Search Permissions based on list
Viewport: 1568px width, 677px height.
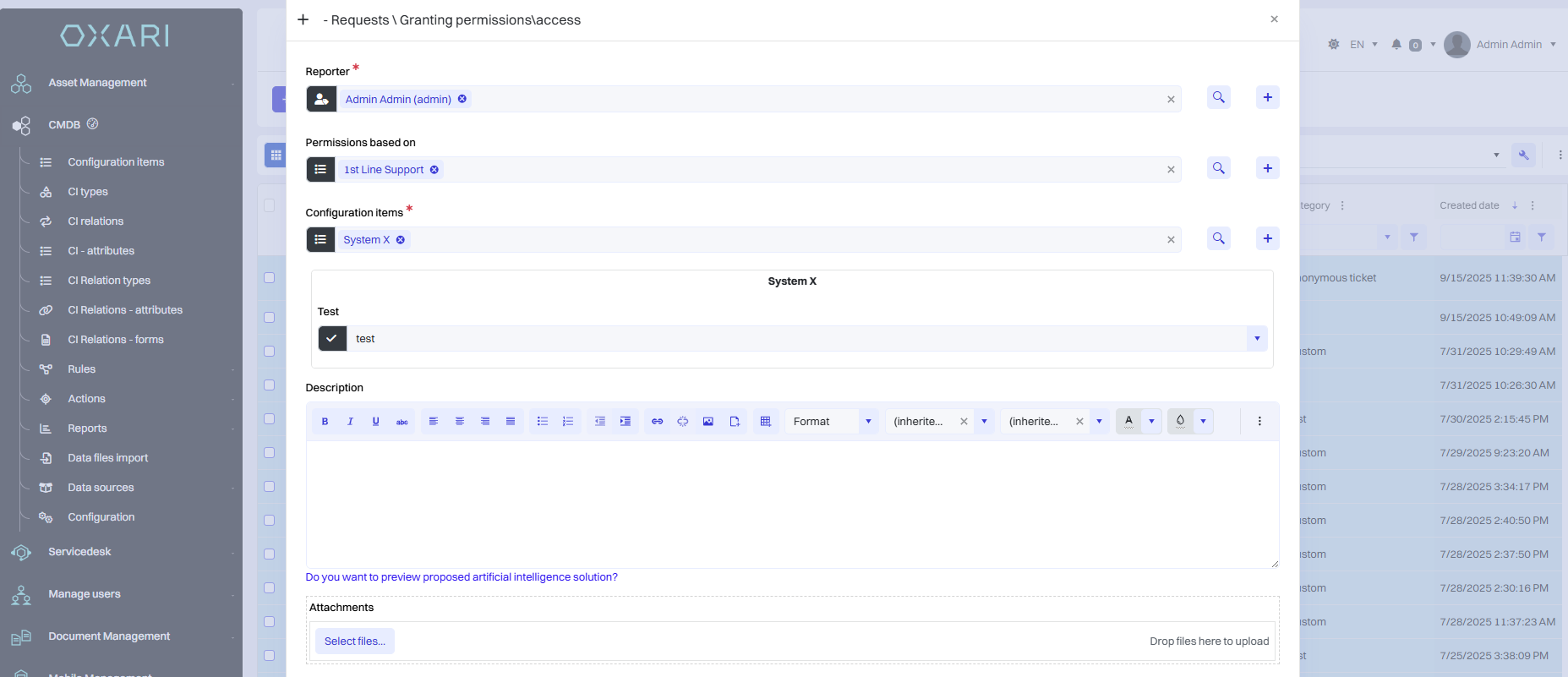[1219, 168]
